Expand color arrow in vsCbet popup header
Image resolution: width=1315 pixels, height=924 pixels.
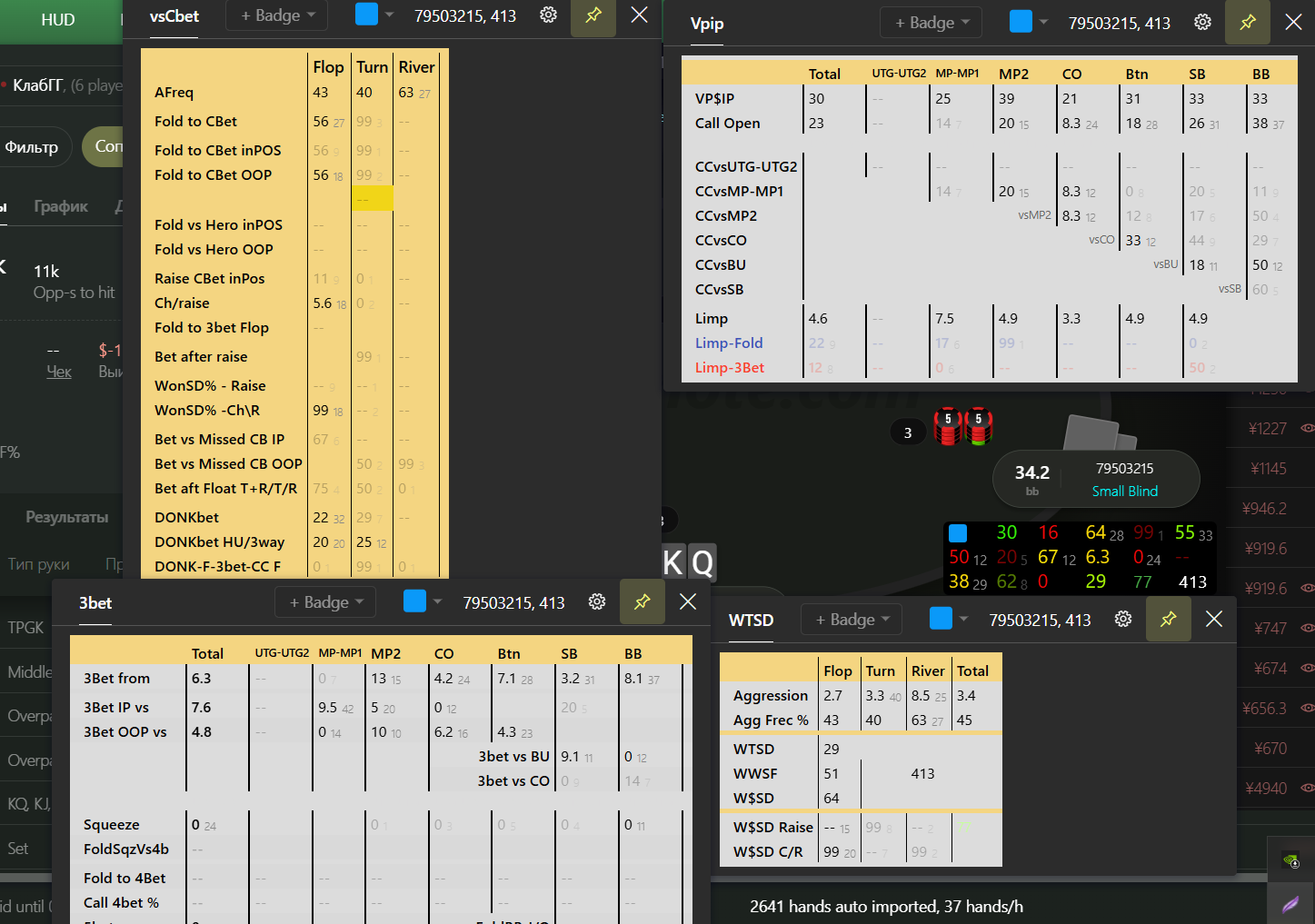[x=389, y=15]
